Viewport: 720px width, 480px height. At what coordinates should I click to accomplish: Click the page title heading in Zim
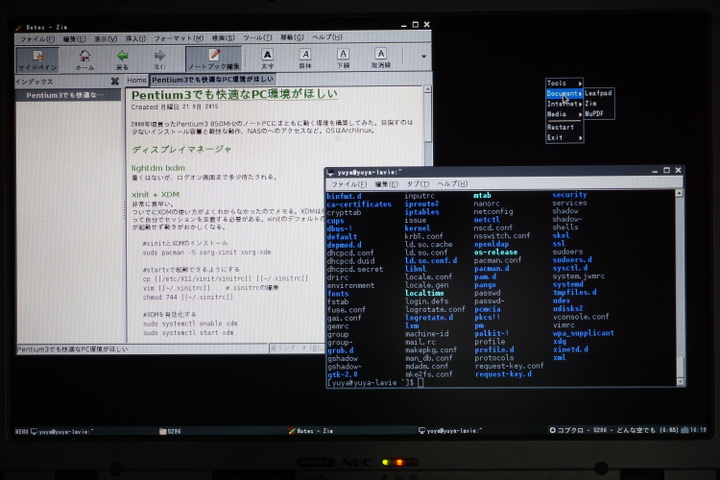click(x=234, y=95)
